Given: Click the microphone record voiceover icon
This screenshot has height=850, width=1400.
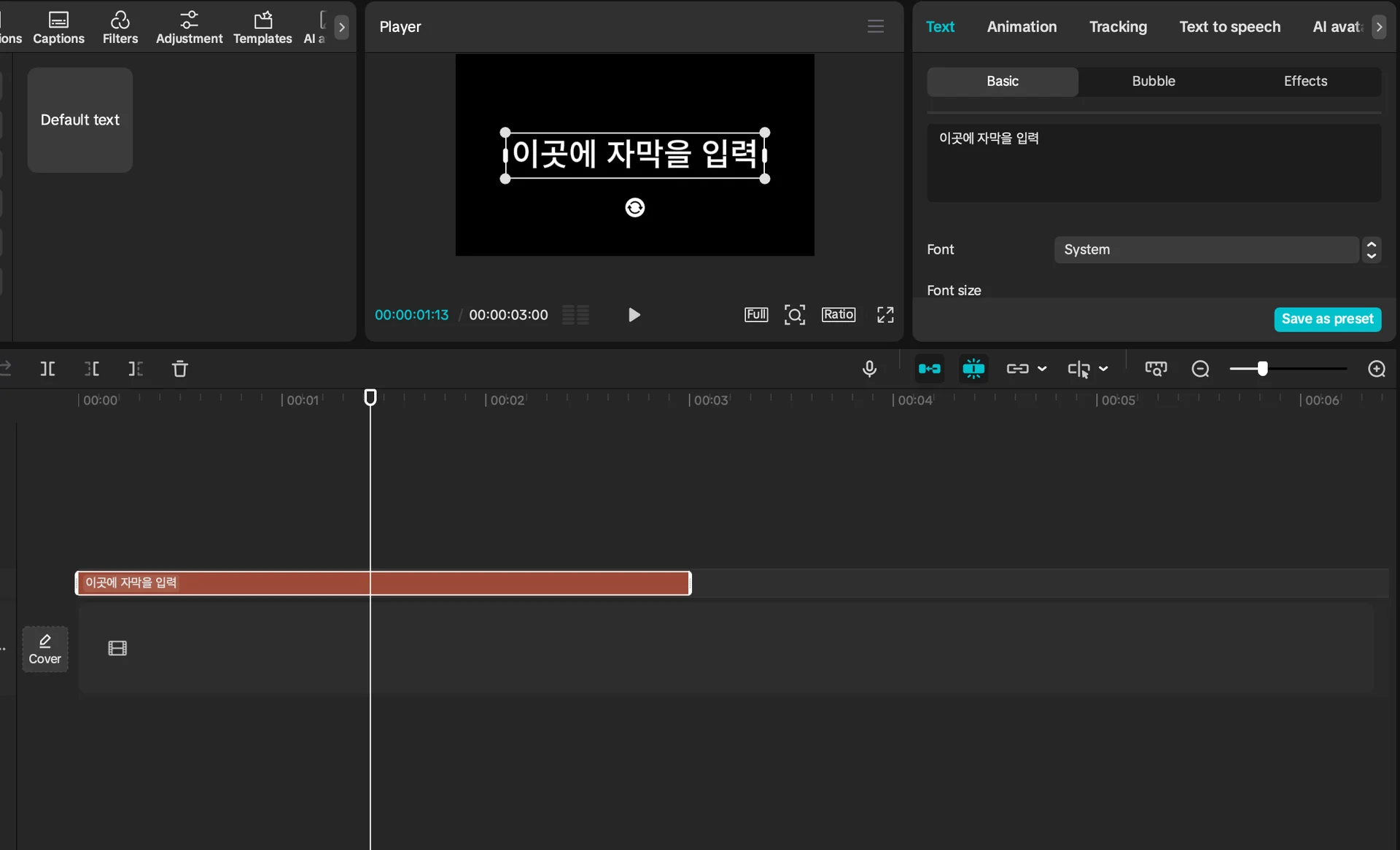Looking at the screenshot, I should [869, 369].
